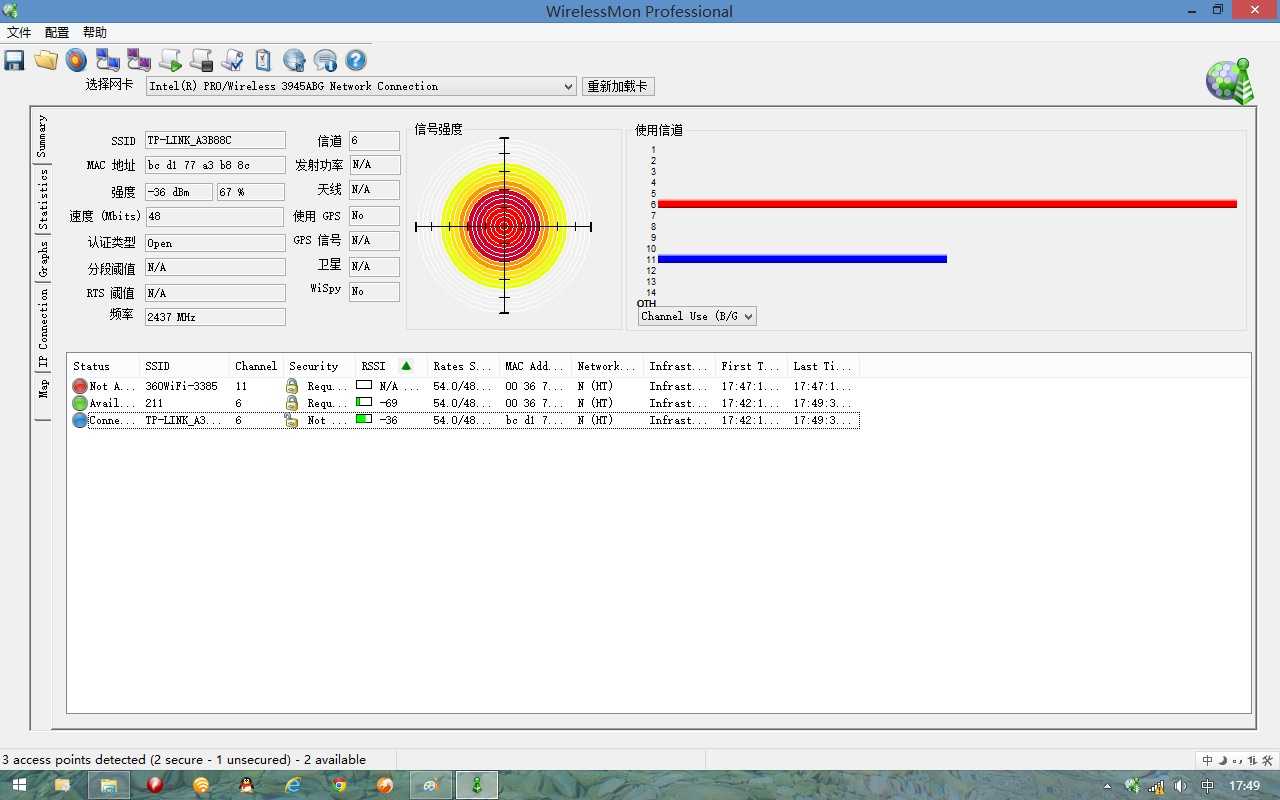The image size is (1280, 800).
Task: Click the strength field showing -36 dBm
Action: click(179, 192)
